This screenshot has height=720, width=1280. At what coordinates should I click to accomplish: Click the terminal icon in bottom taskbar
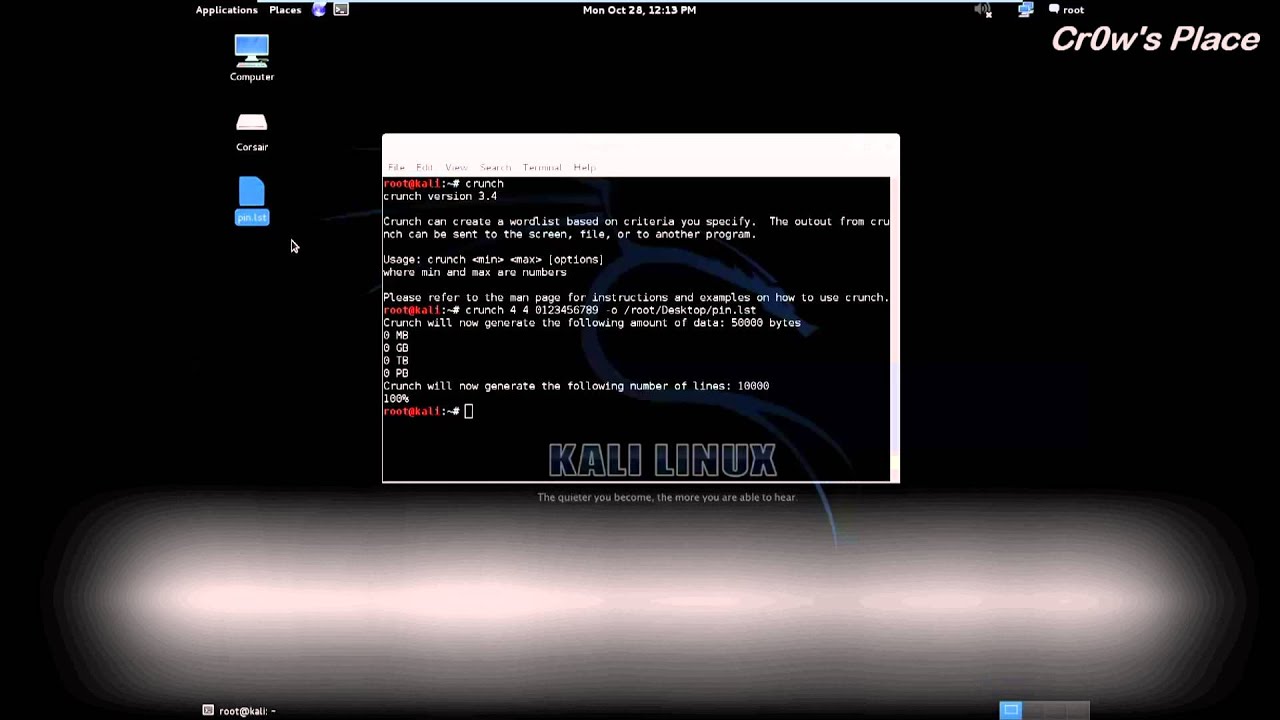tap(208, 711)
